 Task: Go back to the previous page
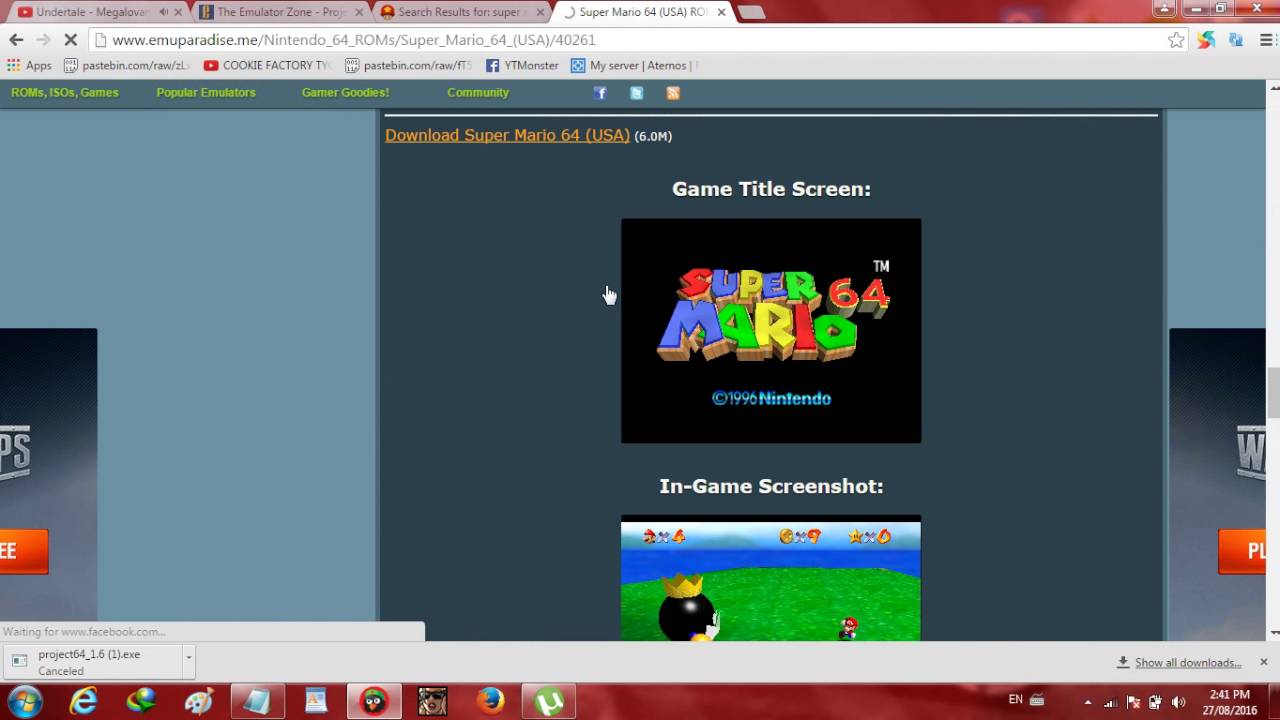coord(16,40)
